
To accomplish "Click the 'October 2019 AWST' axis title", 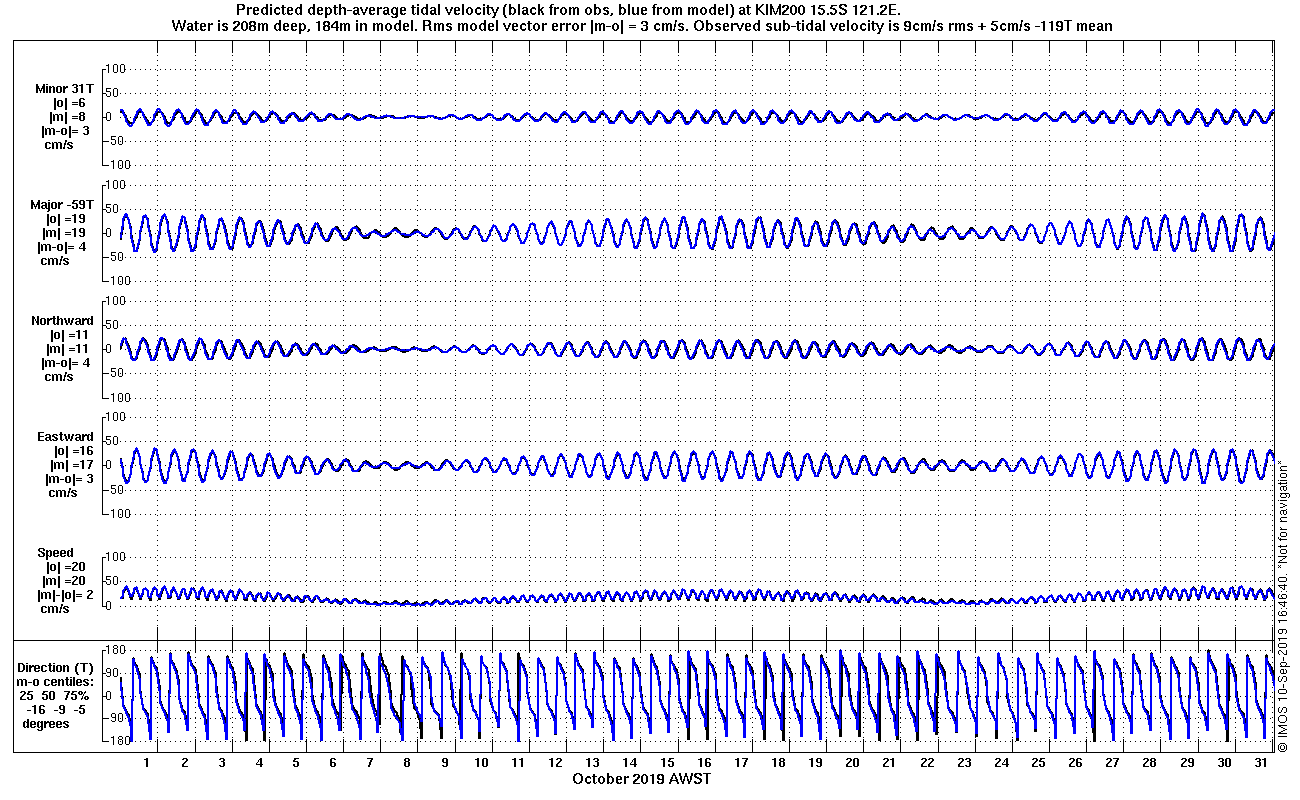I will [x=641, y=778].
